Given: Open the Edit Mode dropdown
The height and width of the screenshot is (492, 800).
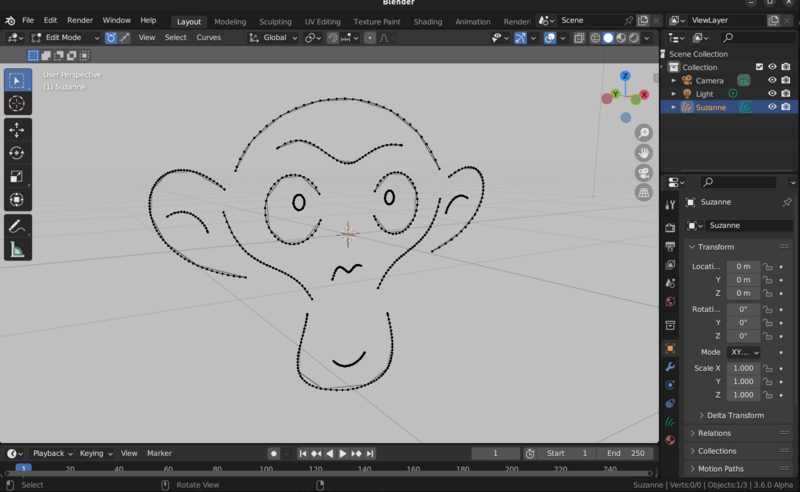Looking at the screenshot, I should [x=65, y=38].
